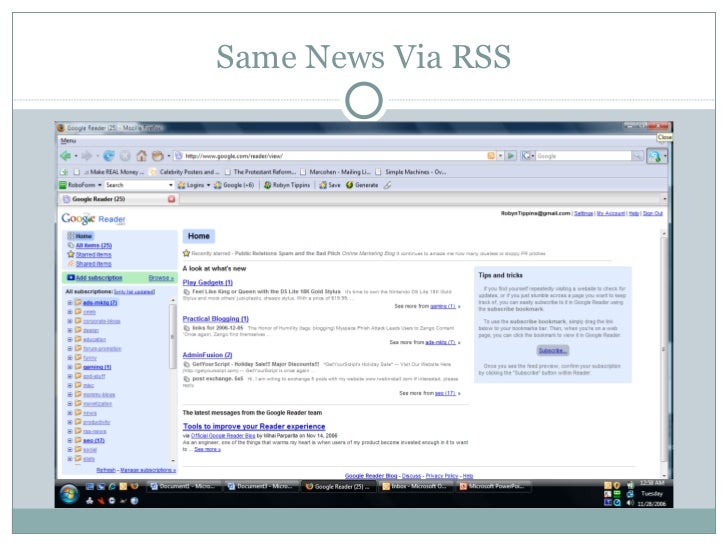Click the Firefox quick launch icon
Image resolution: width=728 pixels, height=546 pixels.
click(x=135, y=487)
